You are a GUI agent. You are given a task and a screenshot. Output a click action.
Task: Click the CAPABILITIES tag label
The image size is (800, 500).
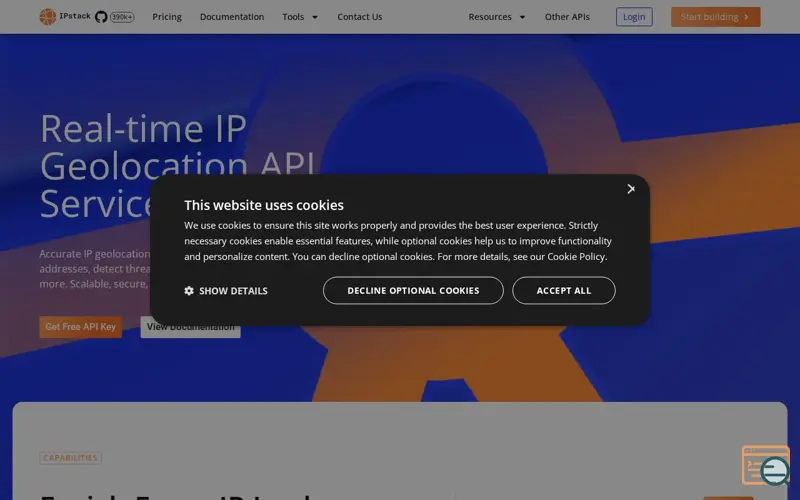pos(70,458)
